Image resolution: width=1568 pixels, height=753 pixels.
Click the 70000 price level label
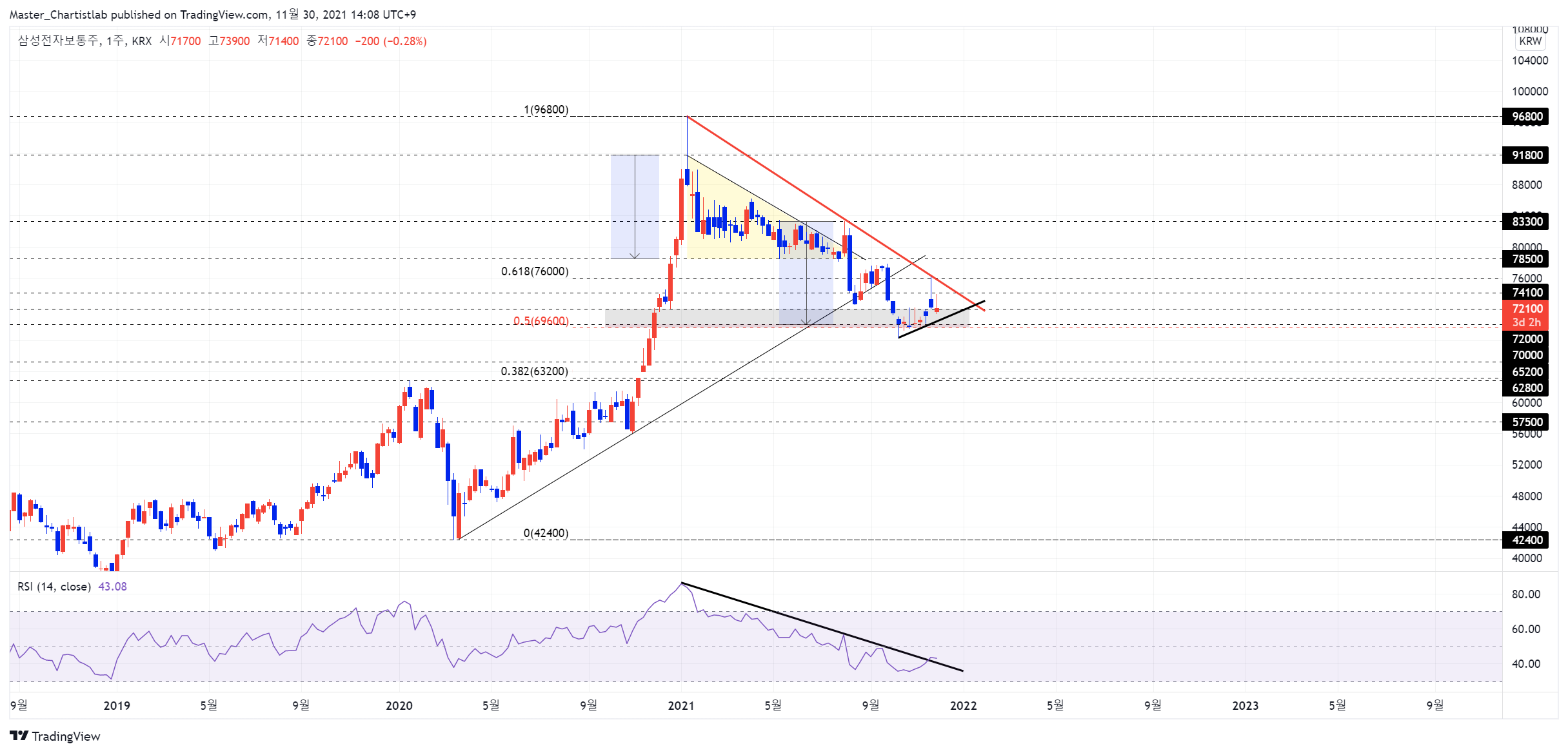pos(1525,355)
